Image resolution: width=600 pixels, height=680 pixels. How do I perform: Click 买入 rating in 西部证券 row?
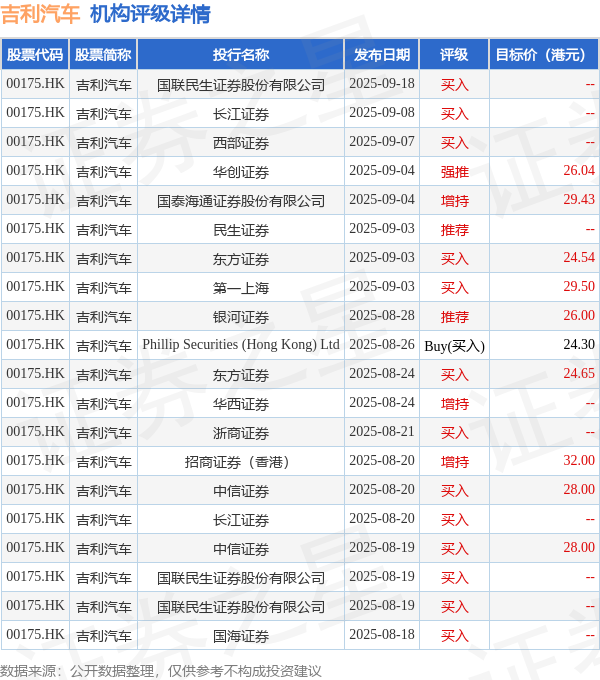454,143
